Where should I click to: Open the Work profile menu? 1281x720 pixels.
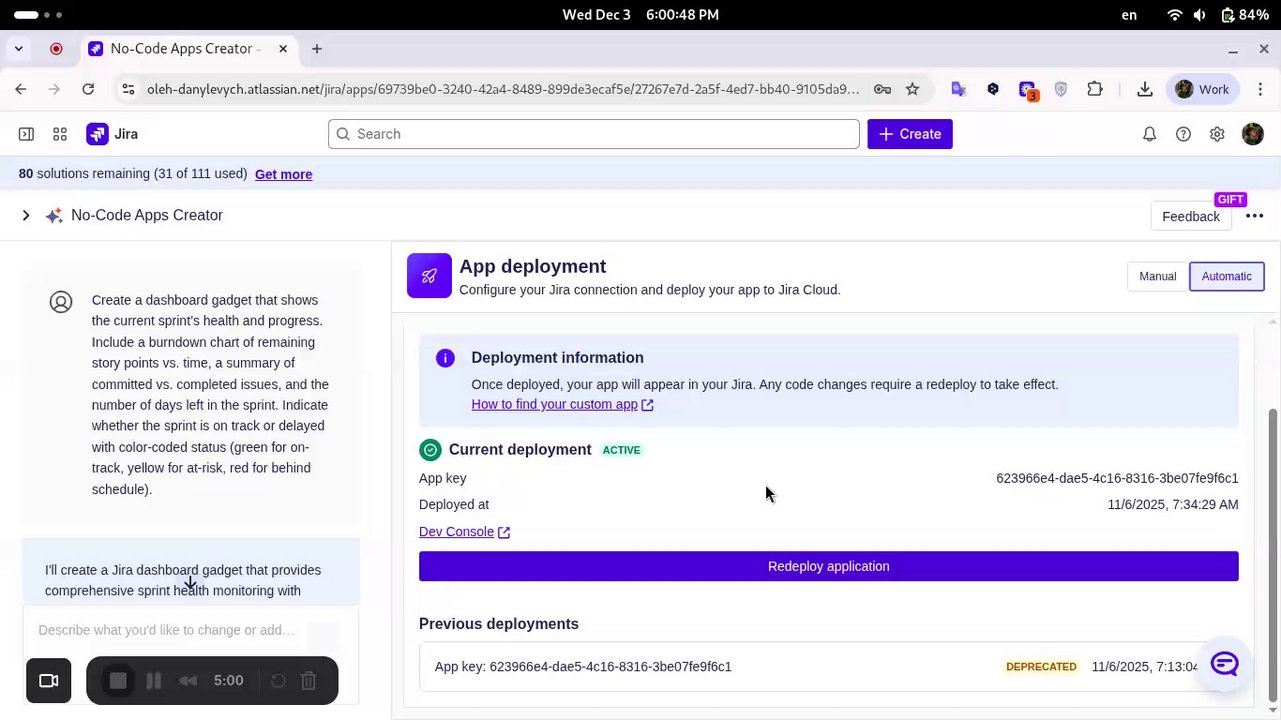click(x=1202, y=89)
